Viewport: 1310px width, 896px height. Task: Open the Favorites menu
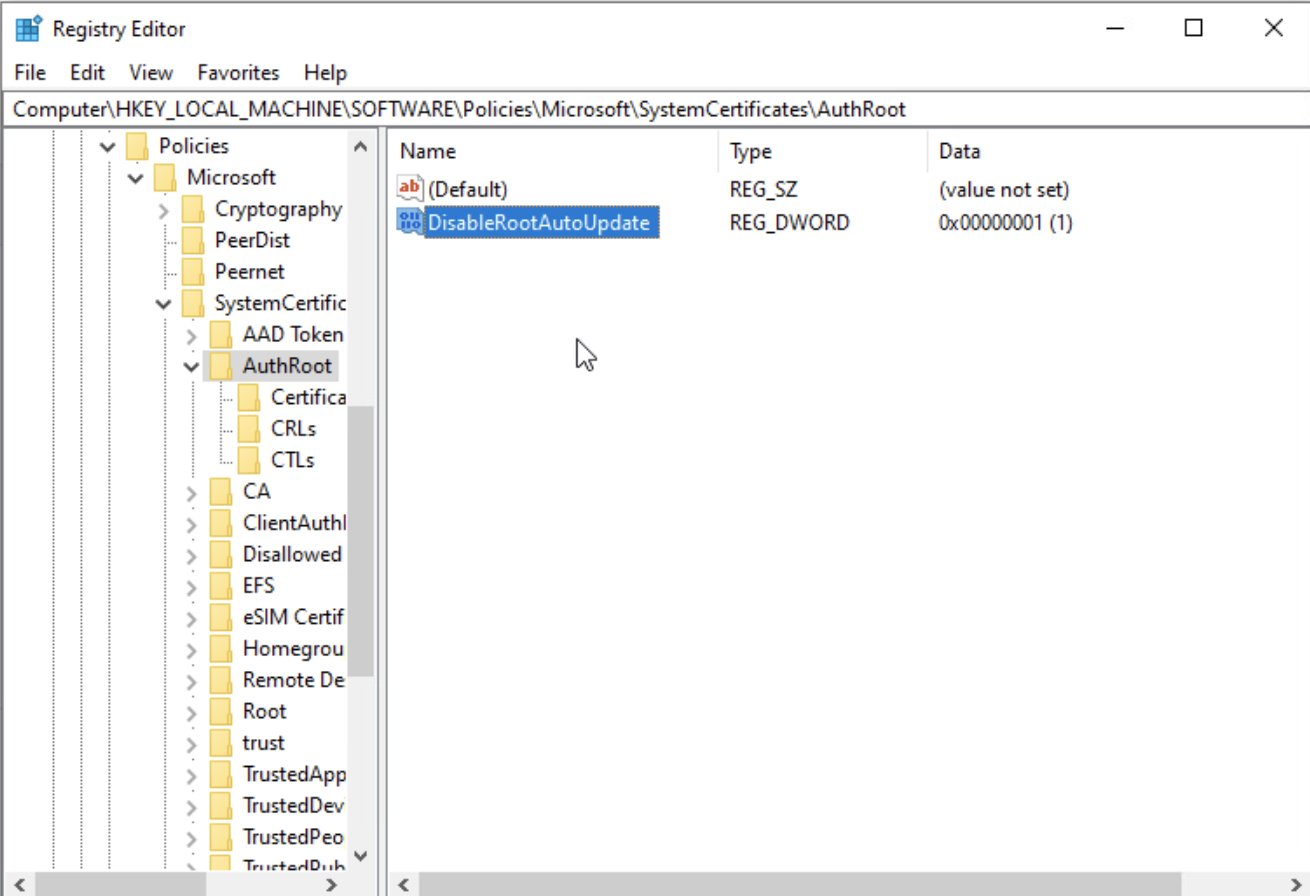click(x=238, y=73)
